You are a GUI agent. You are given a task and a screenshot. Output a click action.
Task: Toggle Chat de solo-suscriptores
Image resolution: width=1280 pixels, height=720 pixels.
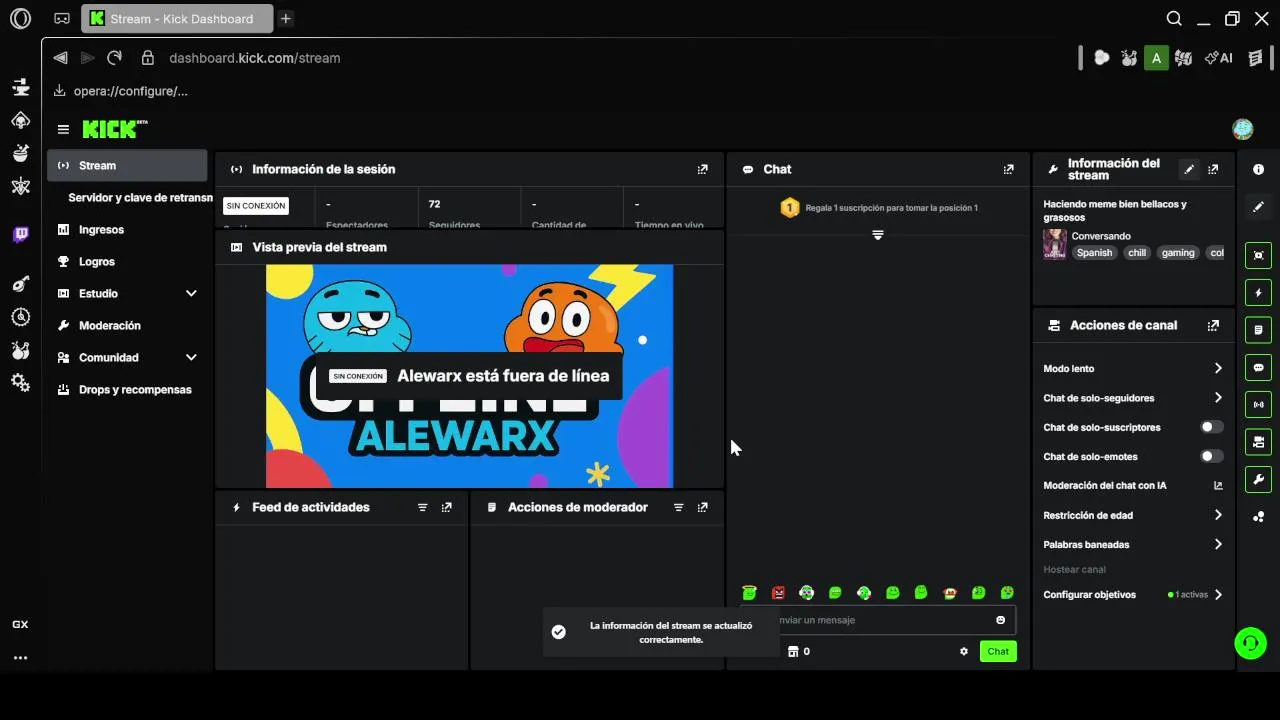[1211, 427]
